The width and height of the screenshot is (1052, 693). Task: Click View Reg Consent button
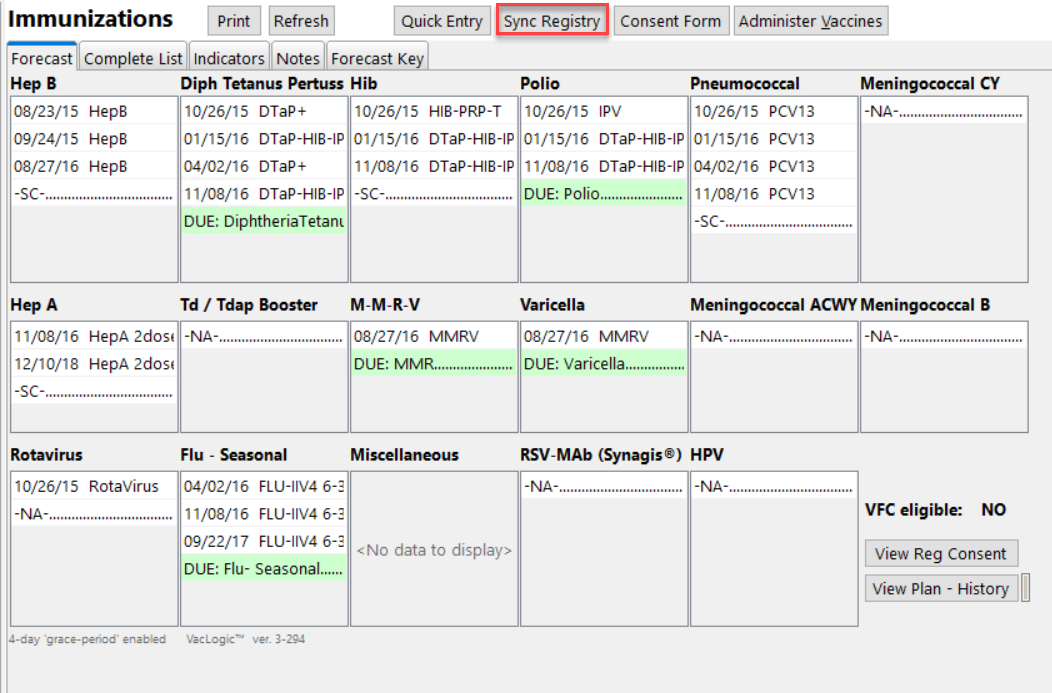pos(941,553)
